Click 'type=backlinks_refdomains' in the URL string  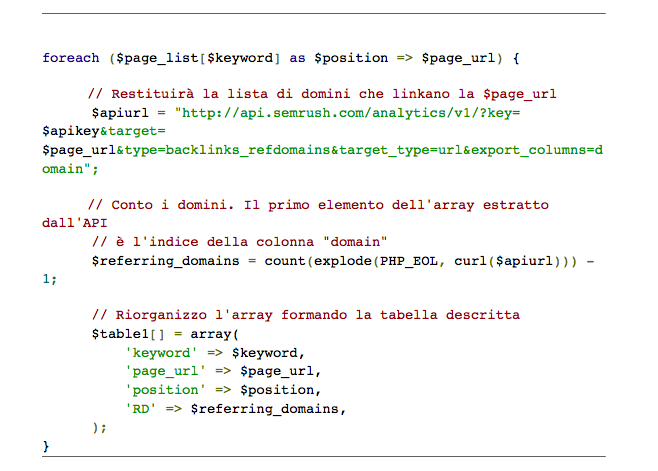tap(227, 150)
